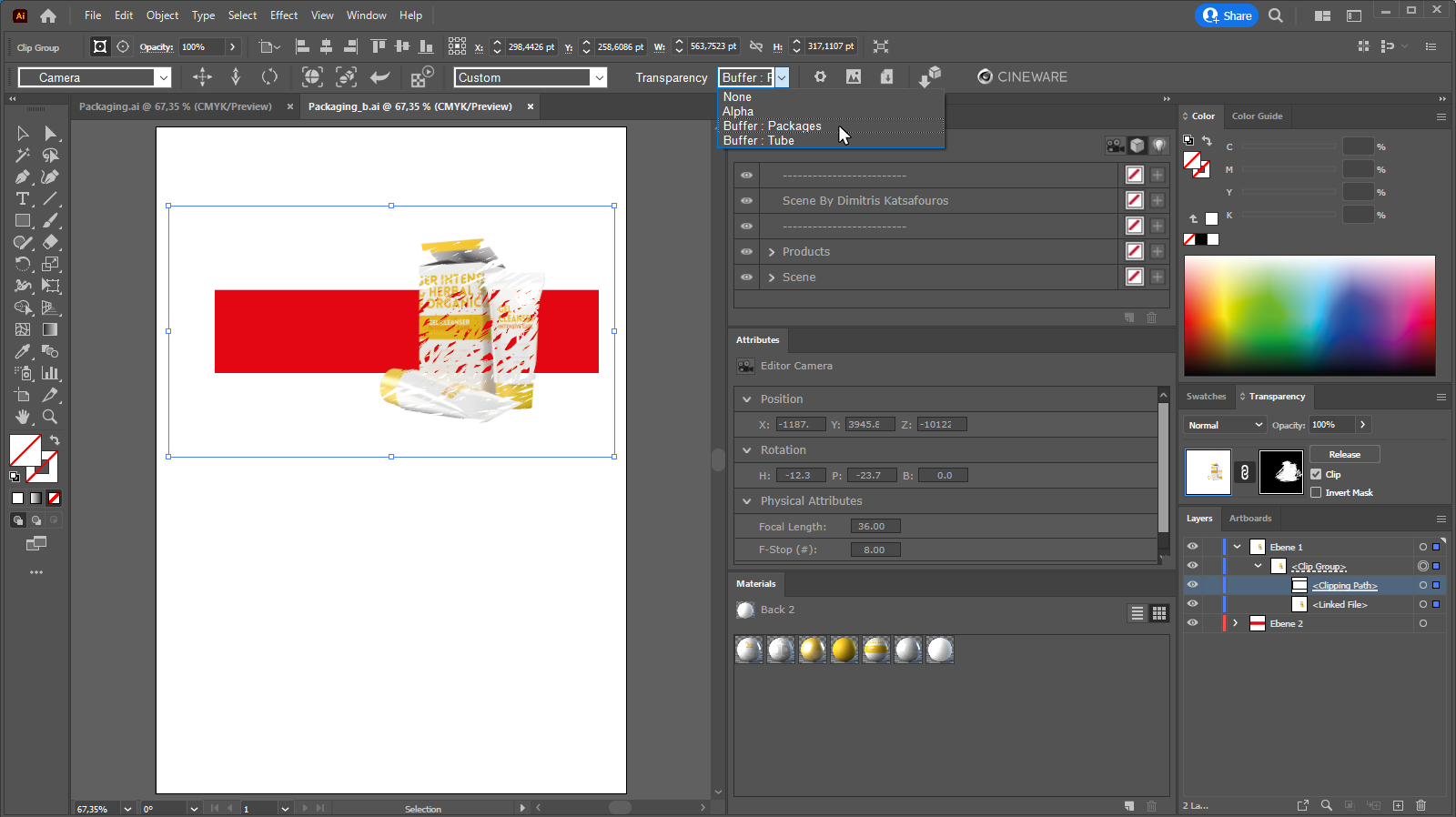Screen dimensions: 1456x817
Task: Collapse the Position section
Action: [747, 399]
